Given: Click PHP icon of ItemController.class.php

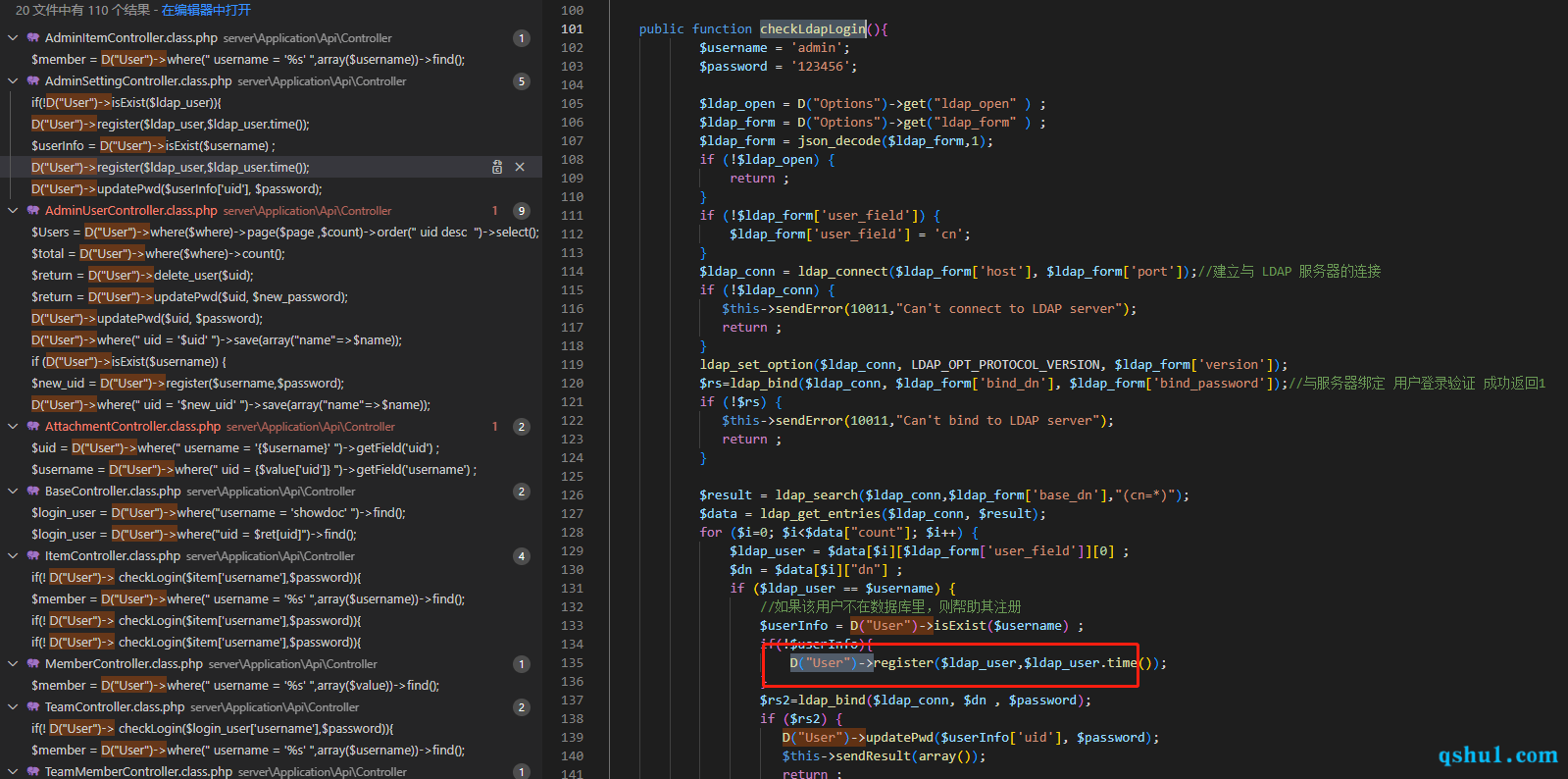Looking at the screenshot, I should 33,556.
